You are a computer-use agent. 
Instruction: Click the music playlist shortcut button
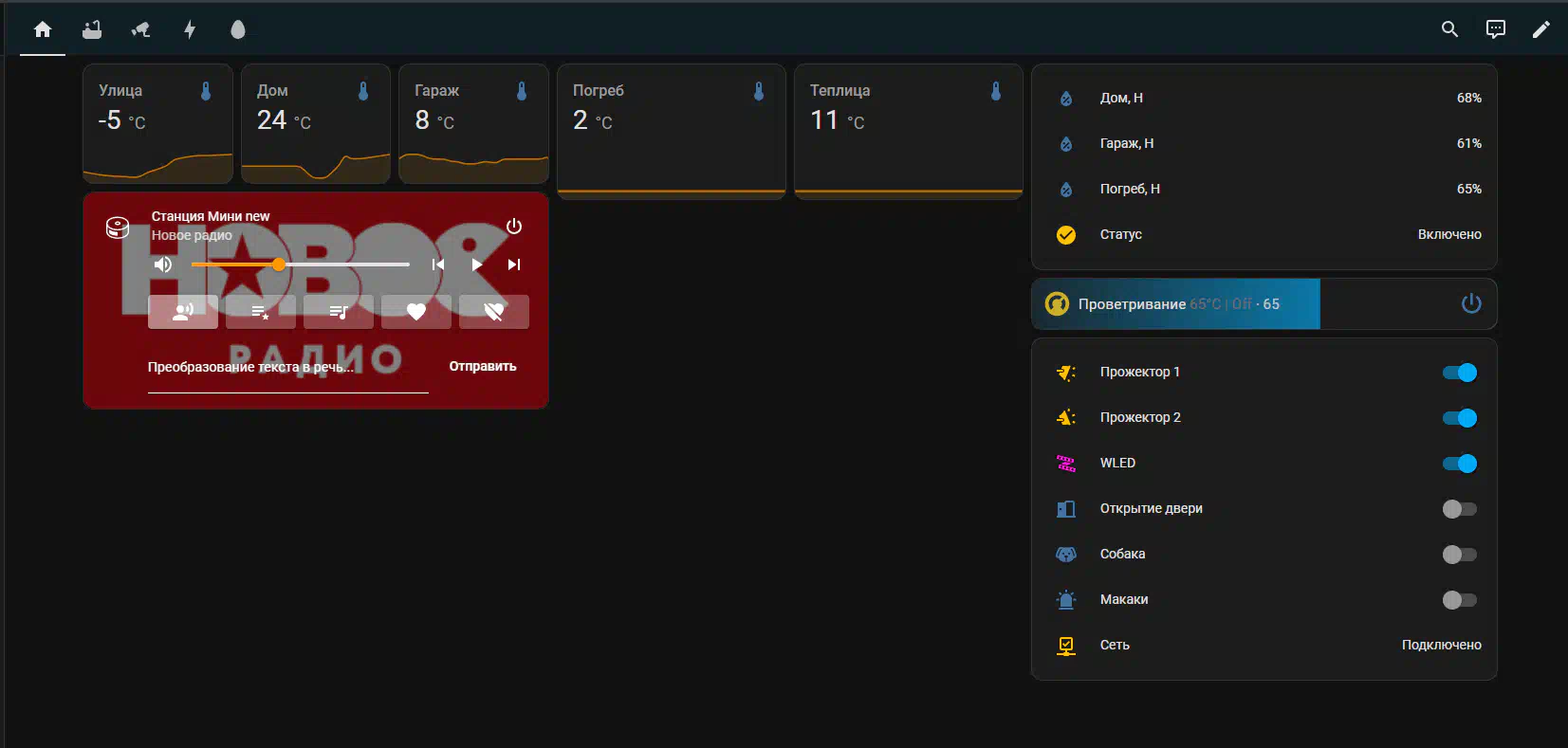point(339,311)
